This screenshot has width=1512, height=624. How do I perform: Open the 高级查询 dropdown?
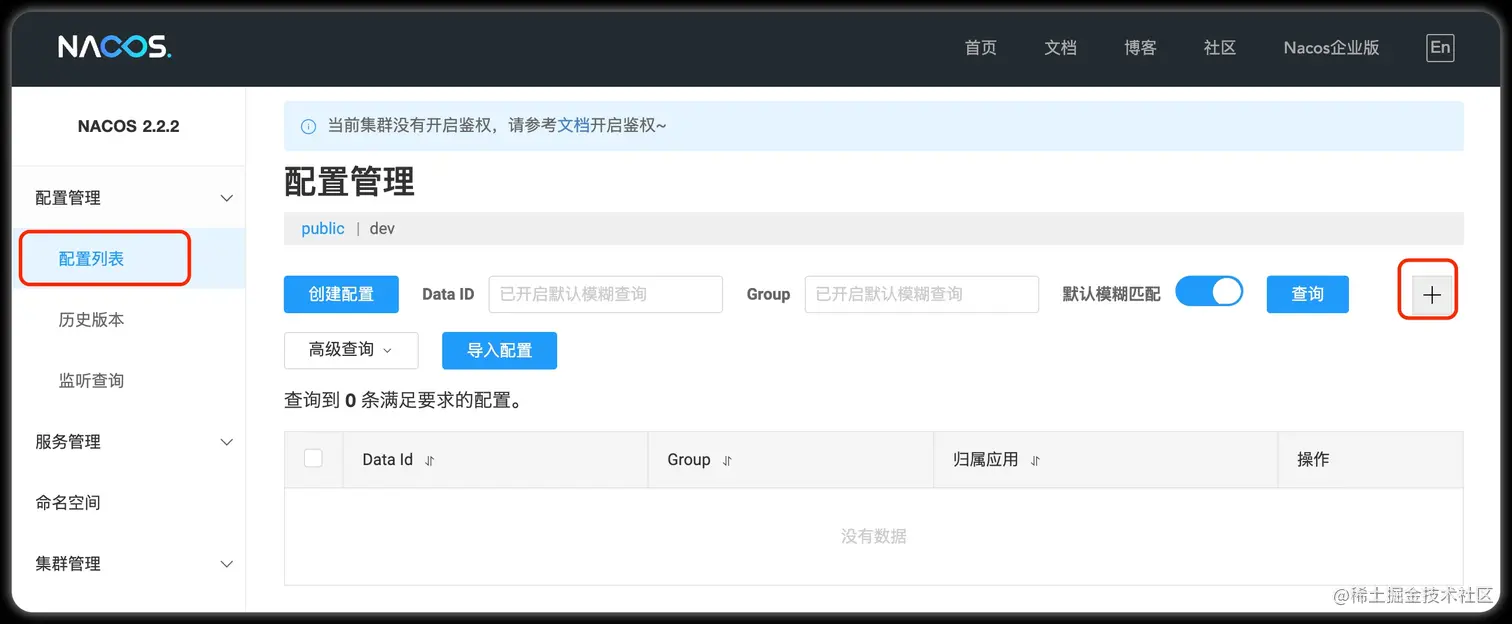[351, 350]
